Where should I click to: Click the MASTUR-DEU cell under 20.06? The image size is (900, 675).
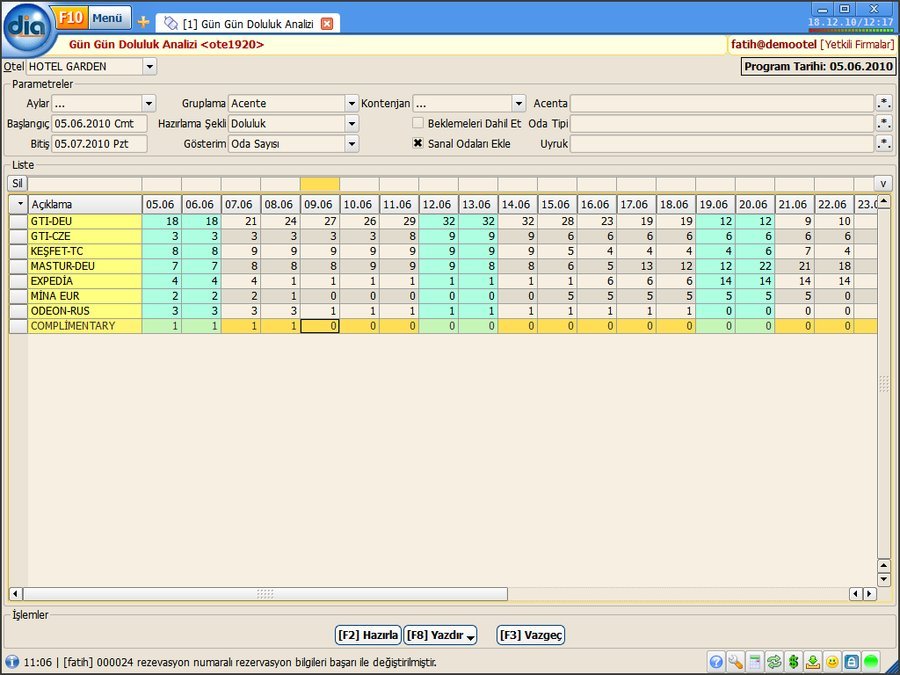coord(755,266)
